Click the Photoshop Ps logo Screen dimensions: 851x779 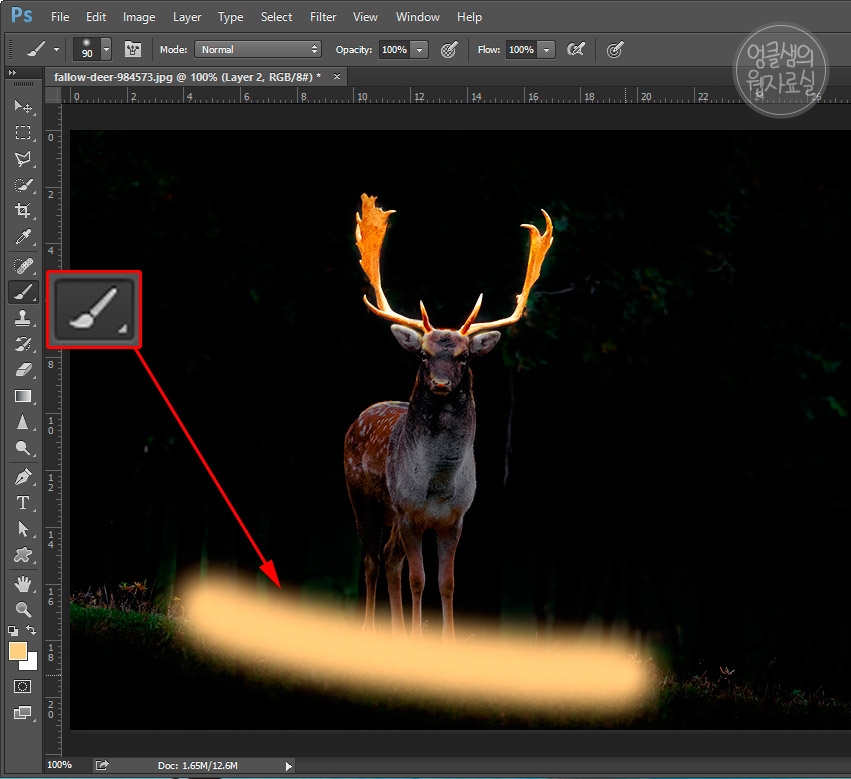click(x=22, y=15)
